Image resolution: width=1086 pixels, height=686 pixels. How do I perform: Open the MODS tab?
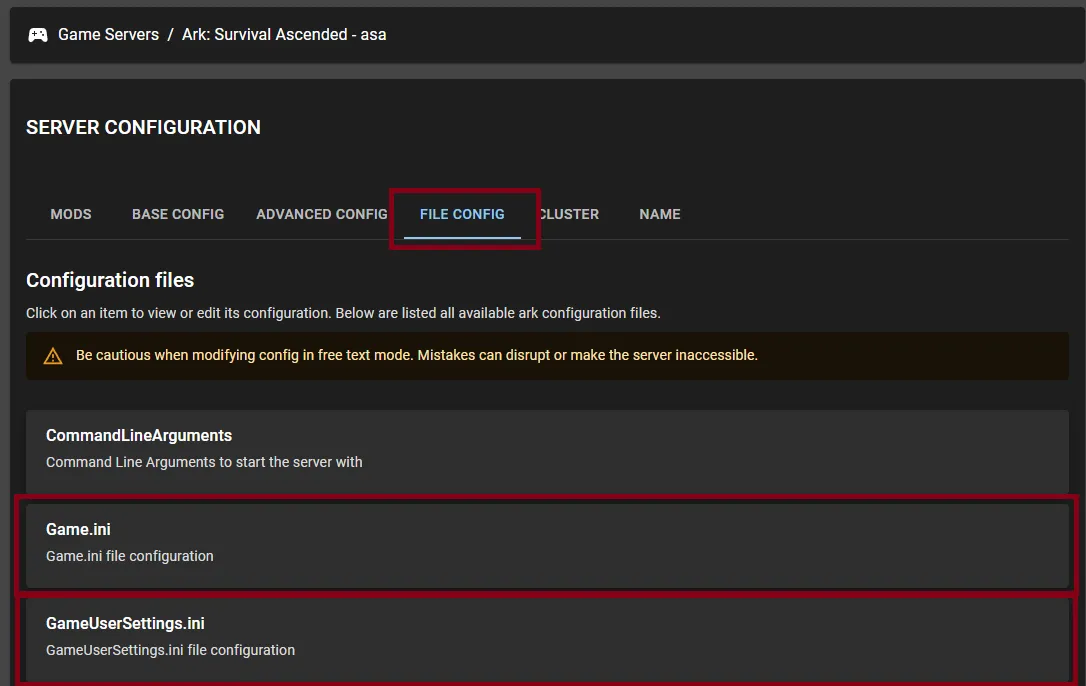(70, 214)
